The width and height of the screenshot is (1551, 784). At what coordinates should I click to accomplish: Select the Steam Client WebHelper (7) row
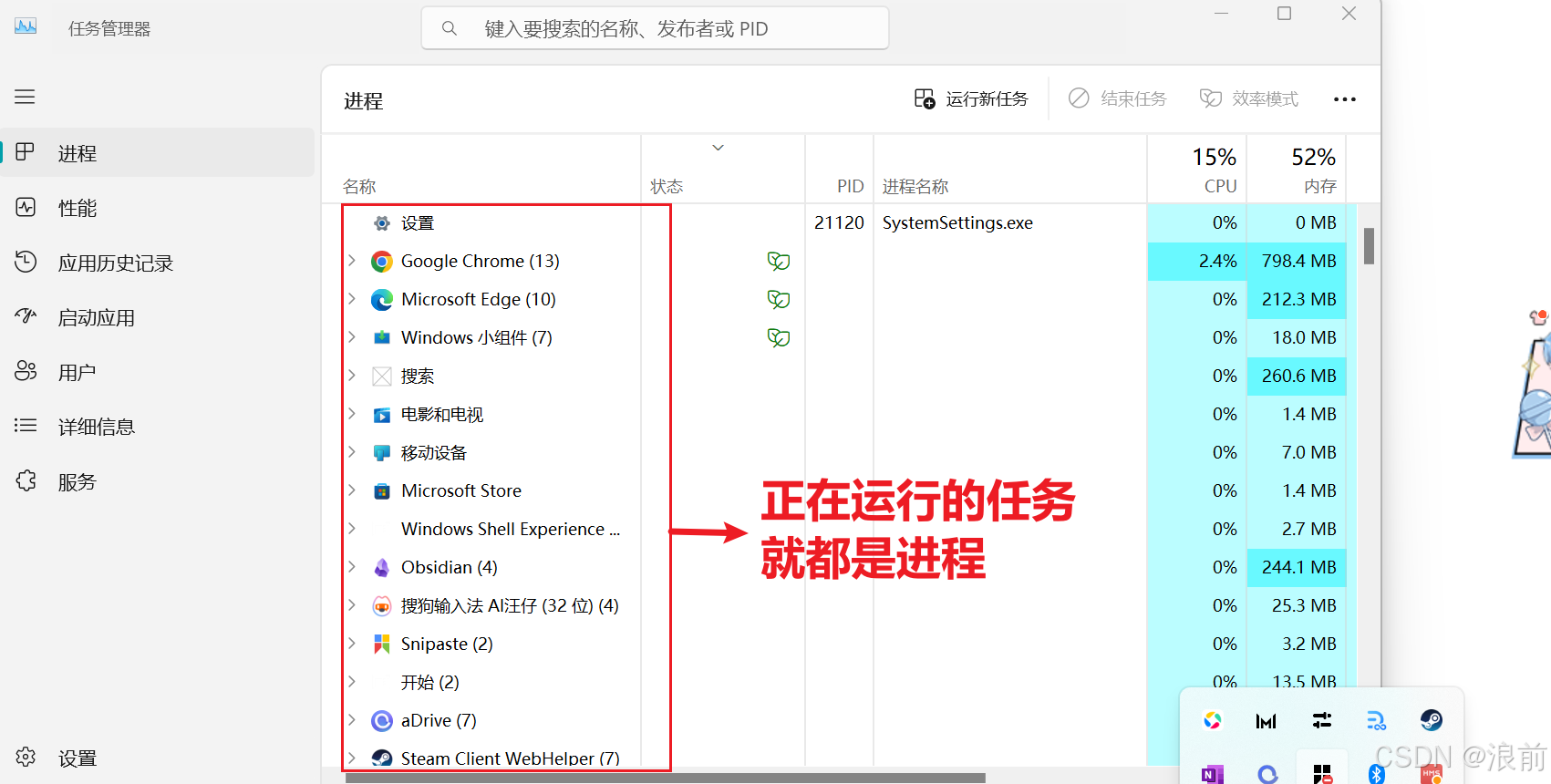pos(511,758)
